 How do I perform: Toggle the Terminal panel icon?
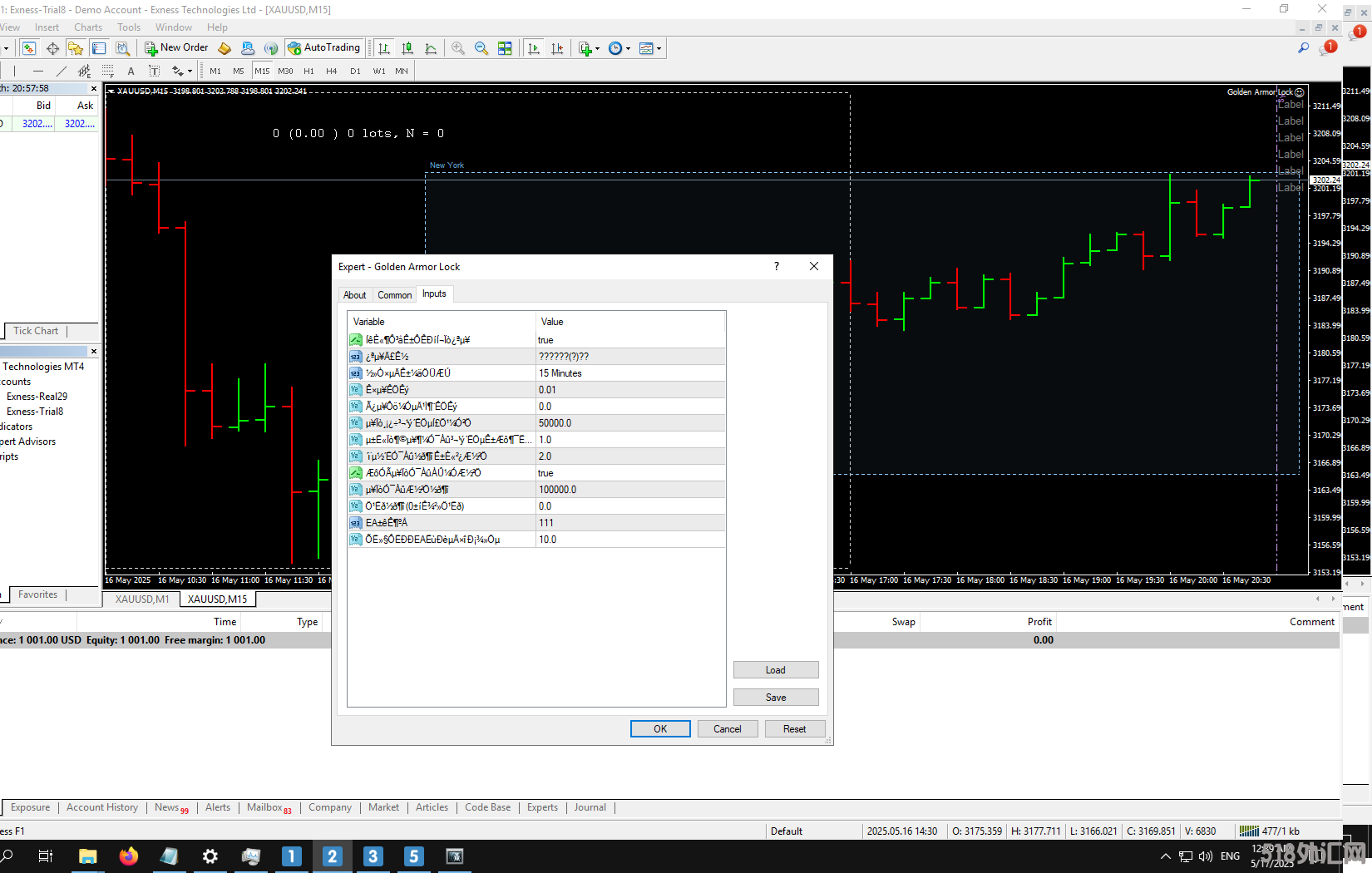99,48
